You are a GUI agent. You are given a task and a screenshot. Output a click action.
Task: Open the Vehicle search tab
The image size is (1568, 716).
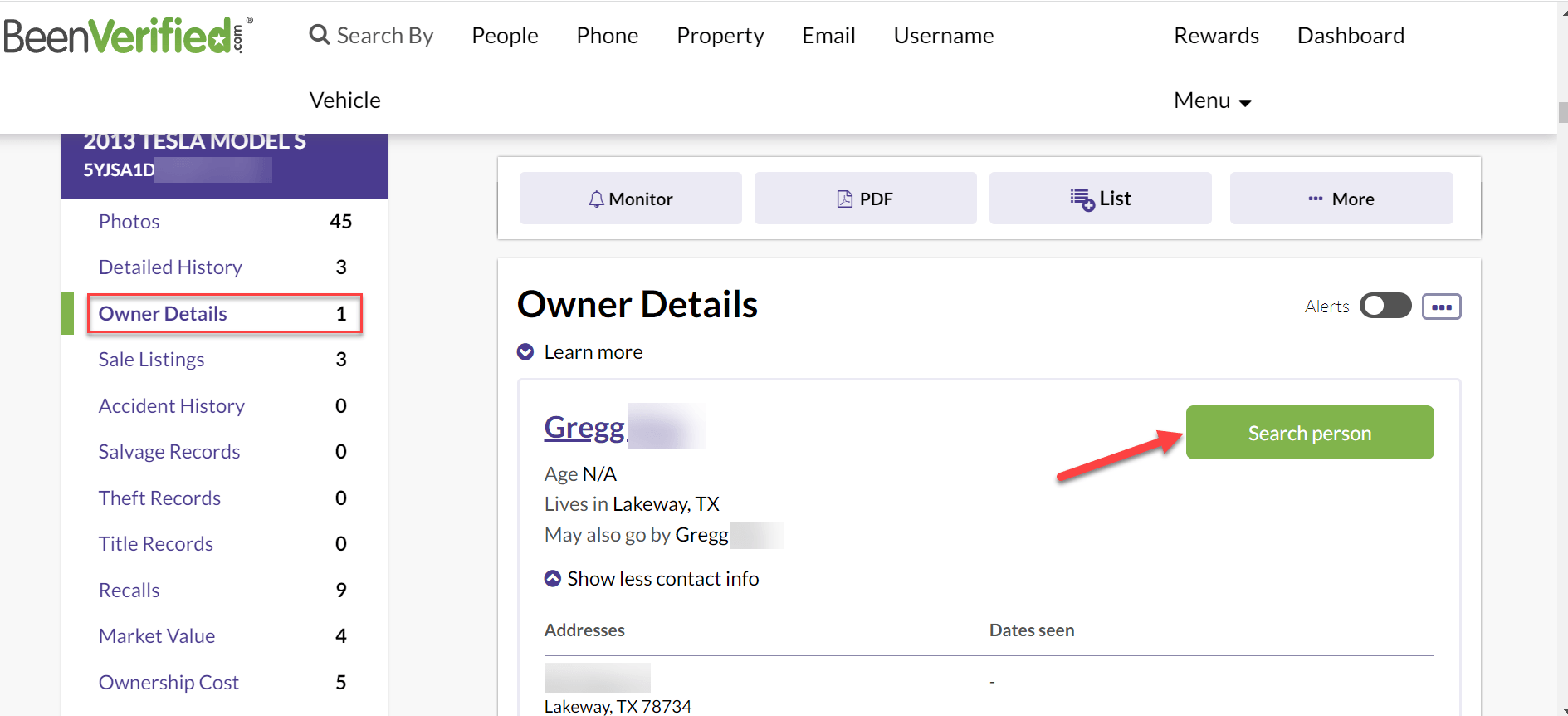[x=345, y=101]
